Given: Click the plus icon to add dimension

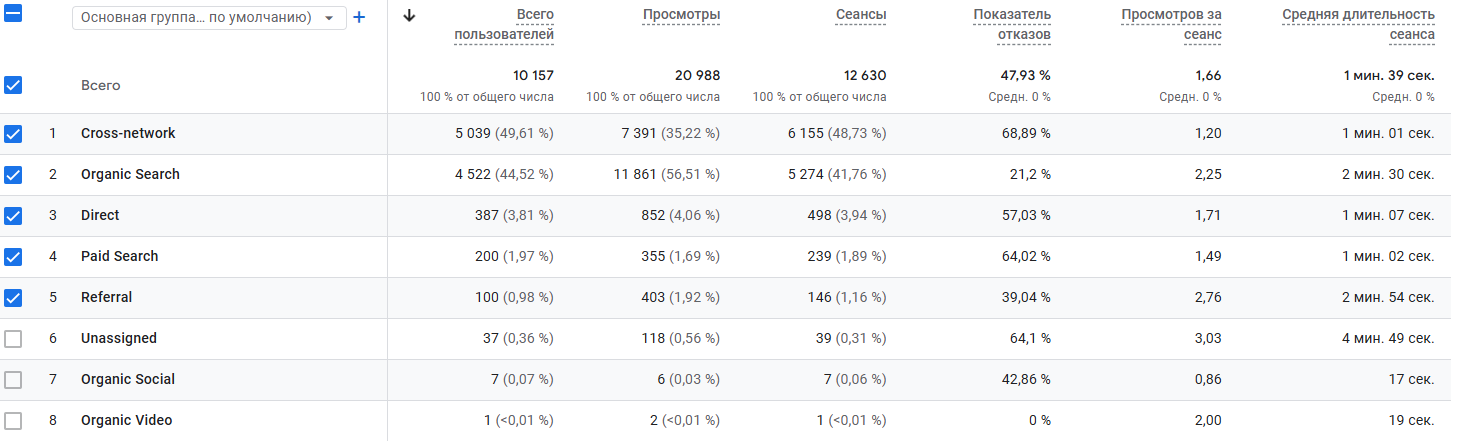Looking at the screenshot, I should coord(360,17).
